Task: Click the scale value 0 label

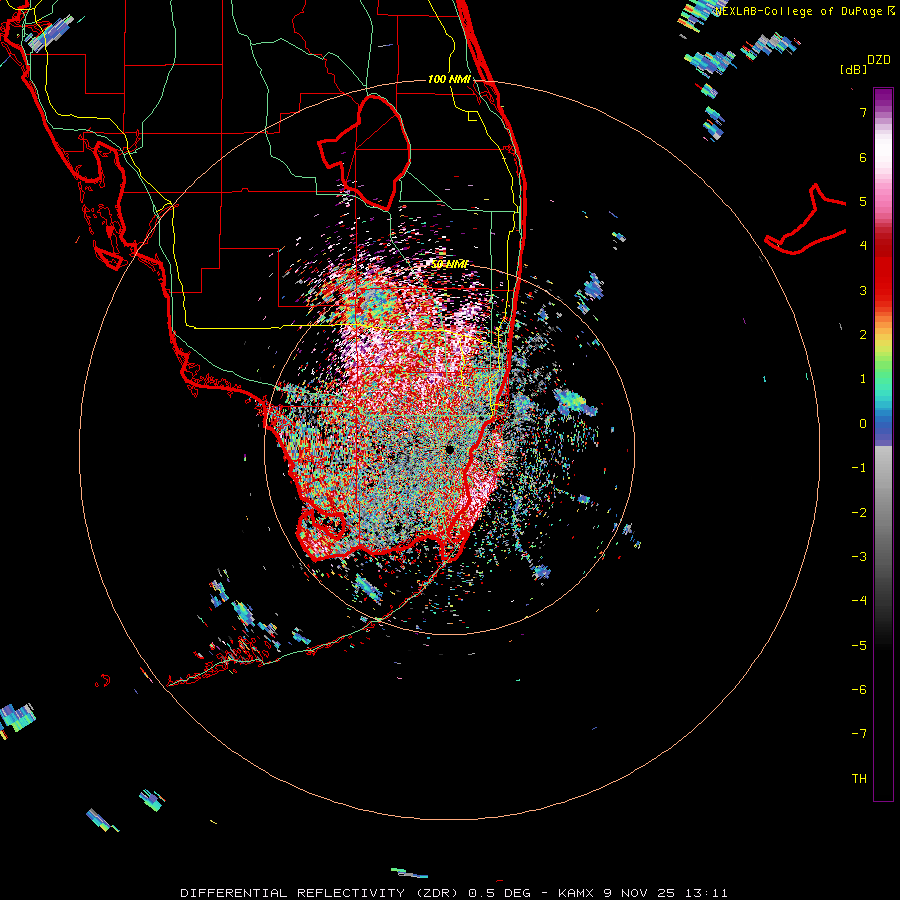Action: click(x=863, y=424)
